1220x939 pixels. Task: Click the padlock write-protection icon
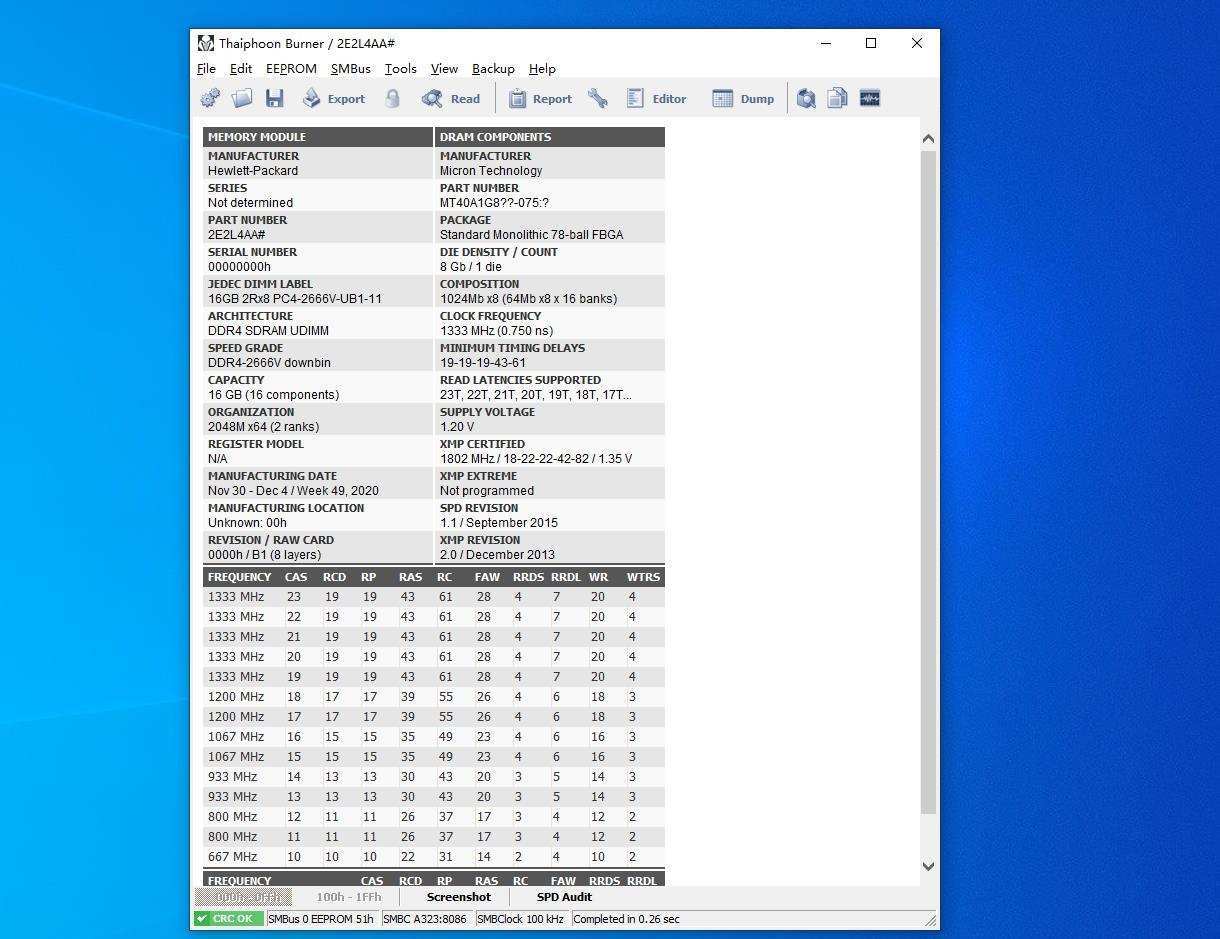[393, 98]
